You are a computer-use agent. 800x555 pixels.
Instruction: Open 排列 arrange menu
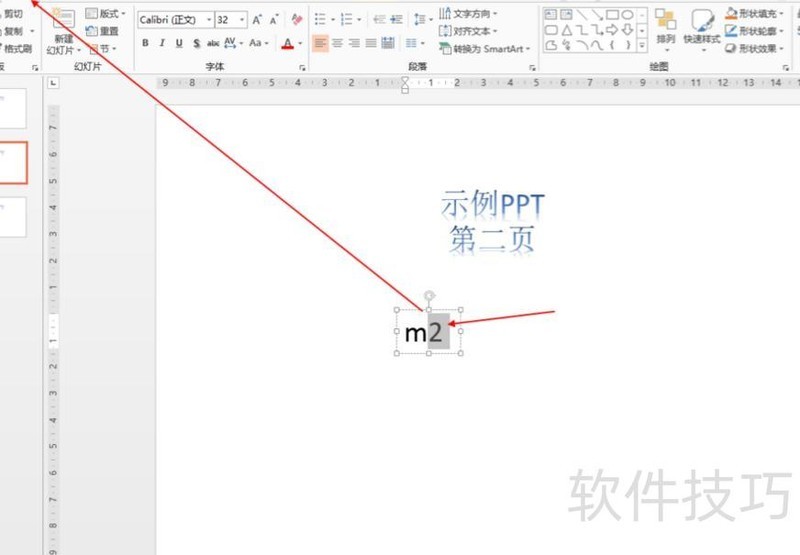666,30
